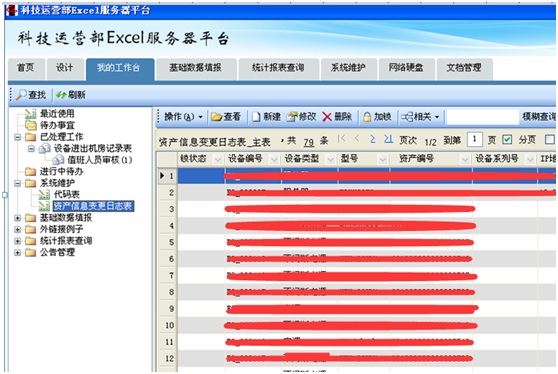Image resolution: width=558 pixels, height=374 pixels.
Task: Open the 相关 dropdown menu
Action: click(420, 117)
